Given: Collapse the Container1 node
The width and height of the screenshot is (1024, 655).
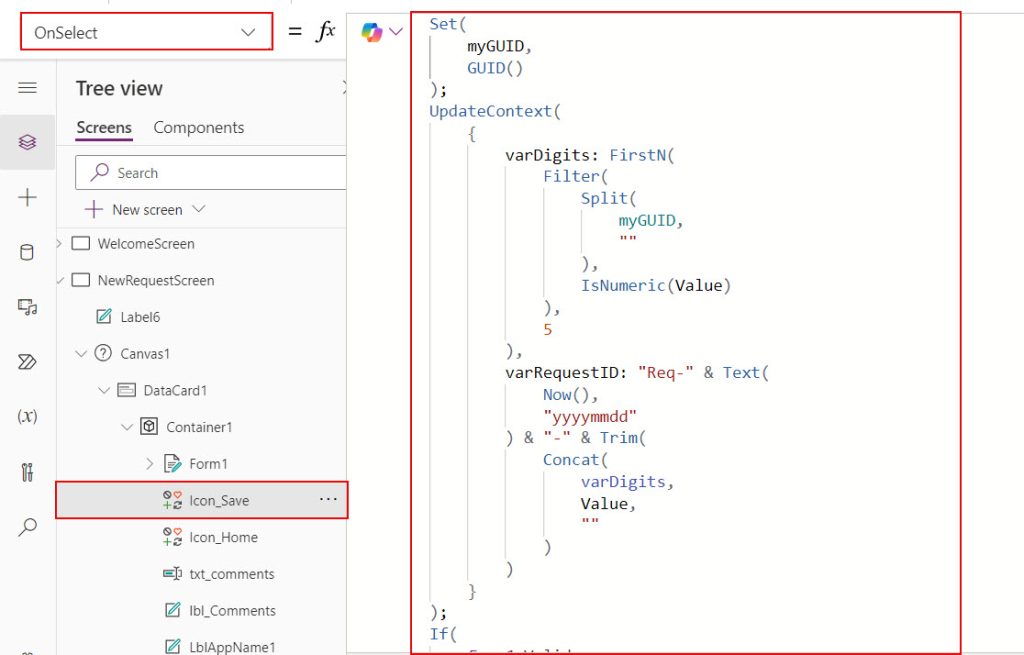Looking at the screenshot, I should (127, 427).
